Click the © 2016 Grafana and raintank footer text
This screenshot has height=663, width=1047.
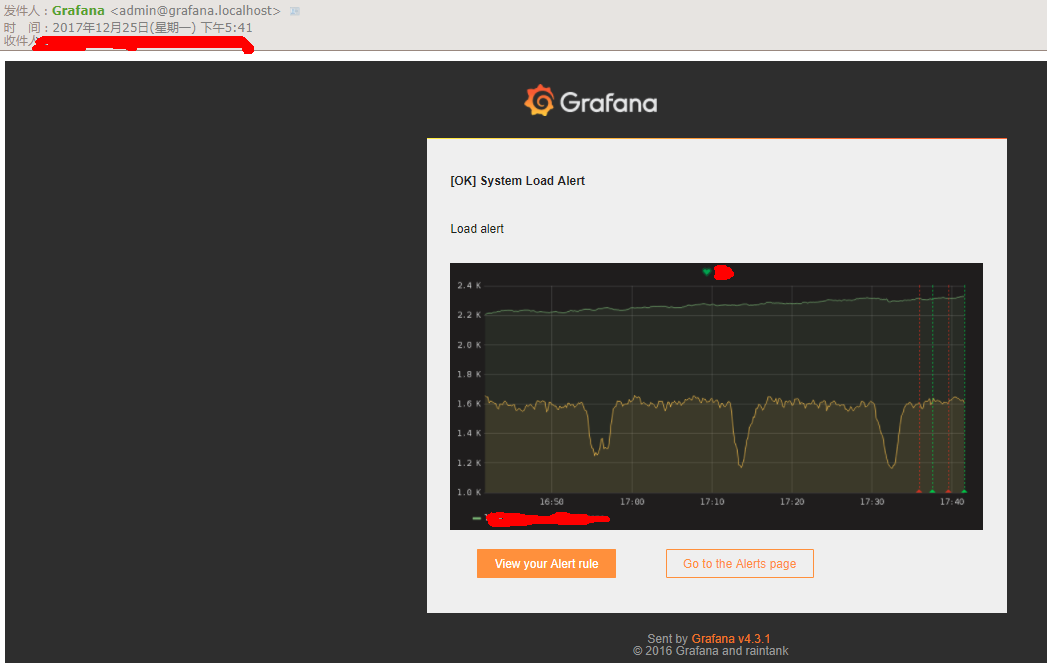(x=710, y=651)
